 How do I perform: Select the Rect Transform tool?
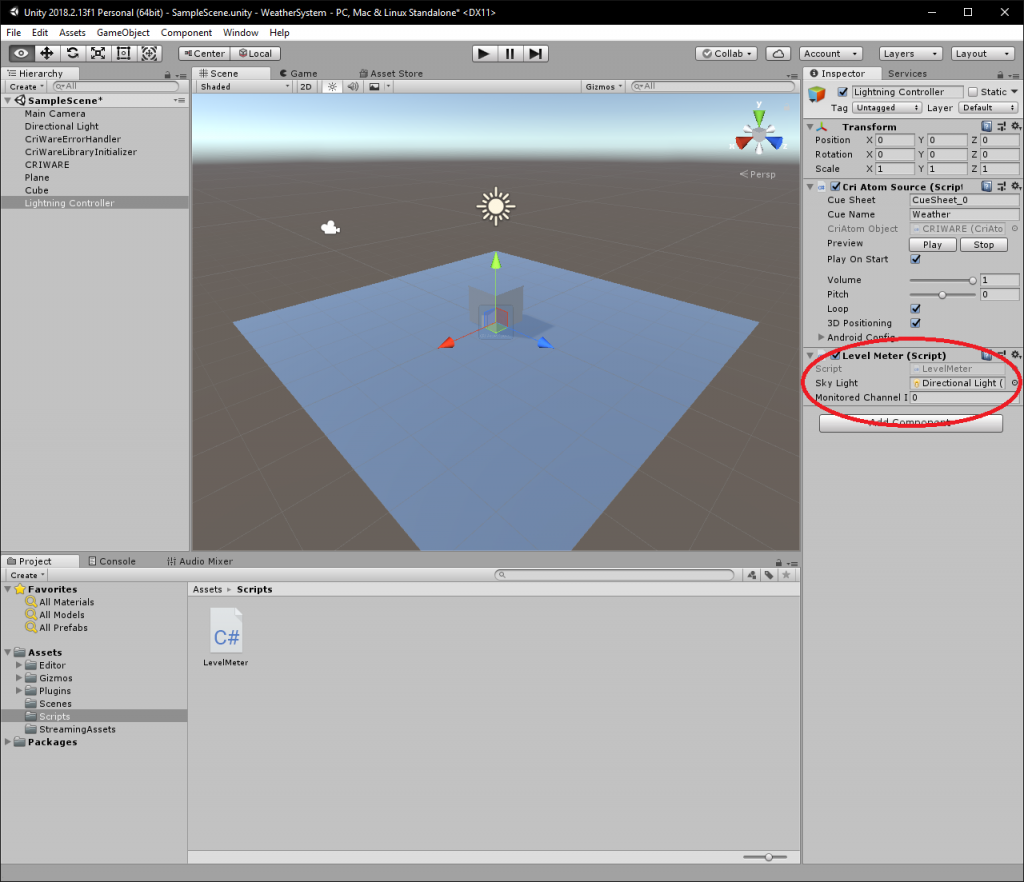point(123,53)
